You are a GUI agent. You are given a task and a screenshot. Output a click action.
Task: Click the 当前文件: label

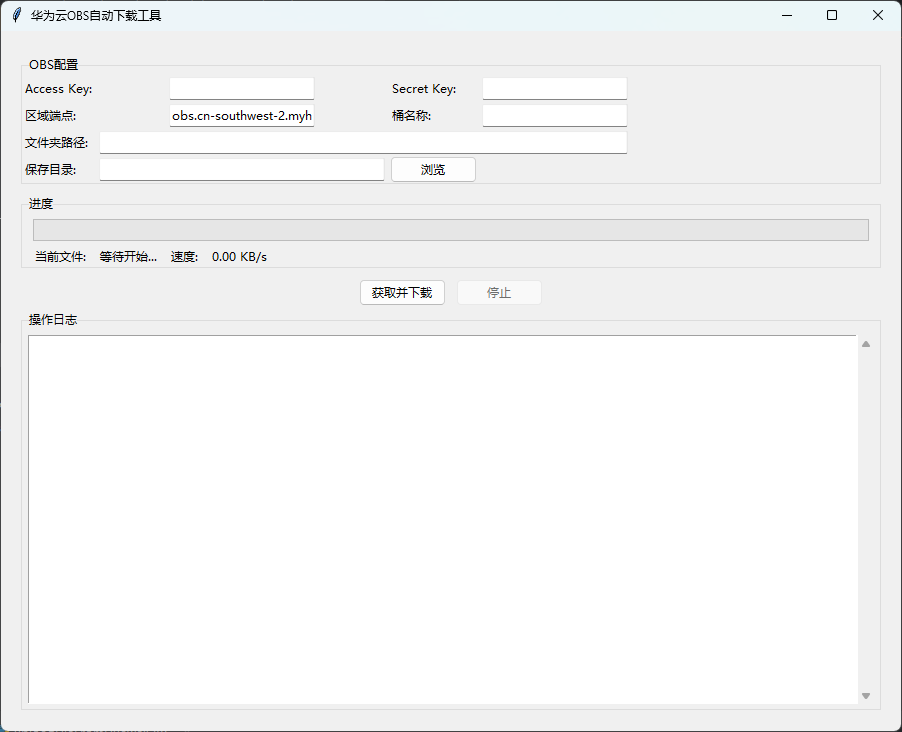60,257
